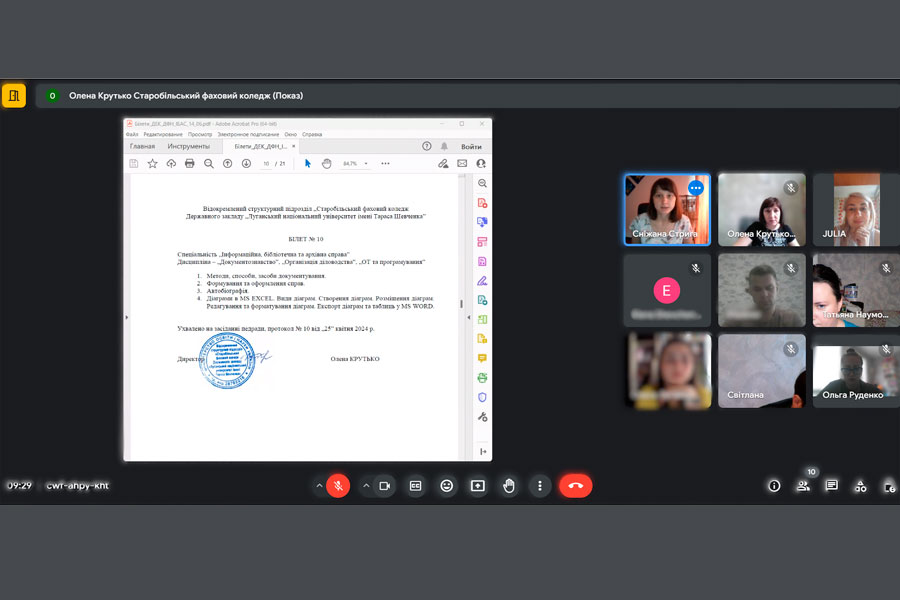Select Олена Крутько participant video tile
Screen dimensions: 900x600
click(x=762, y=210)
